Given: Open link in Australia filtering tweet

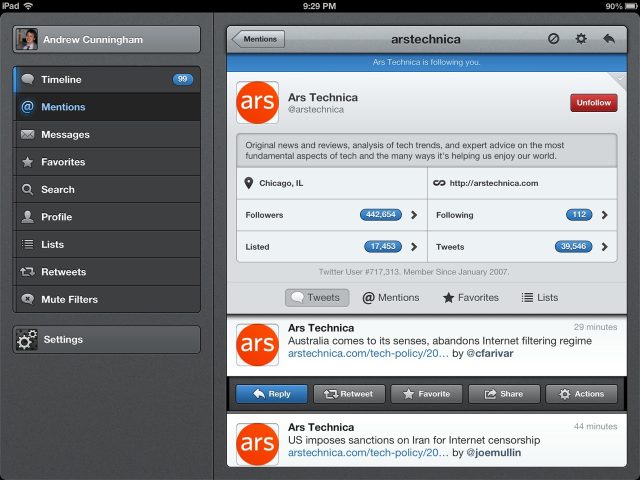Looking at the screenshot, I should (368, 353).
